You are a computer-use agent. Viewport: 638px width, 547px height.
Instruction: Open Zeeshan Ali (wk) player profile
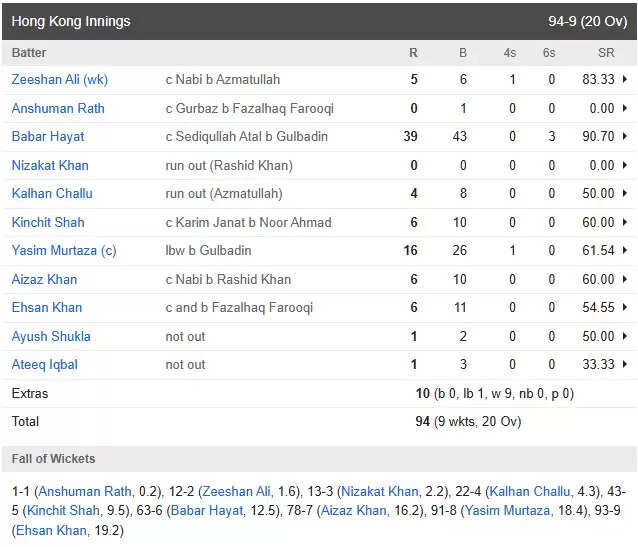[60, 79]
